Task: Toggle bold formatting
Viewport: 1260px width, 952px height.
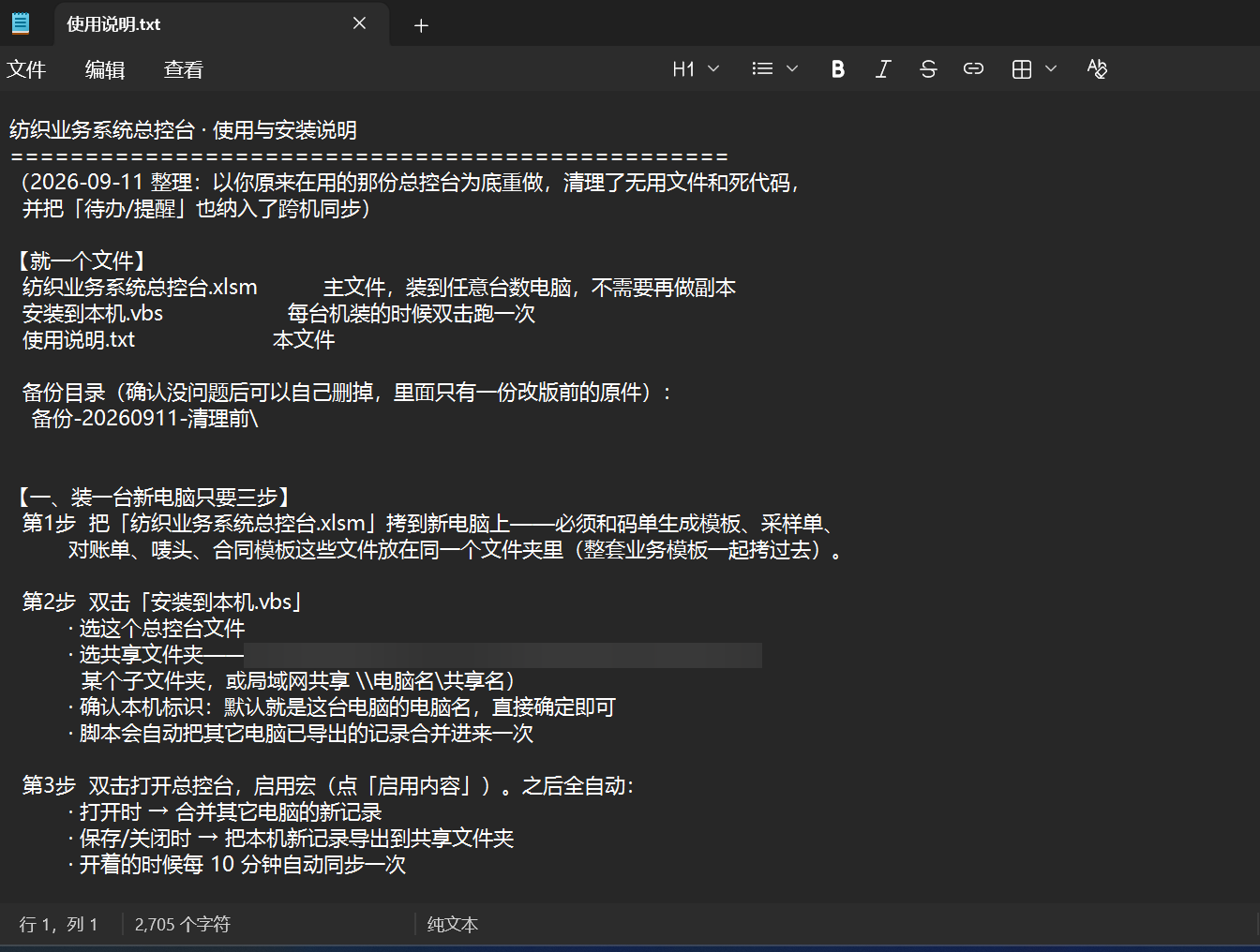Action: click(x=838, y=69)
